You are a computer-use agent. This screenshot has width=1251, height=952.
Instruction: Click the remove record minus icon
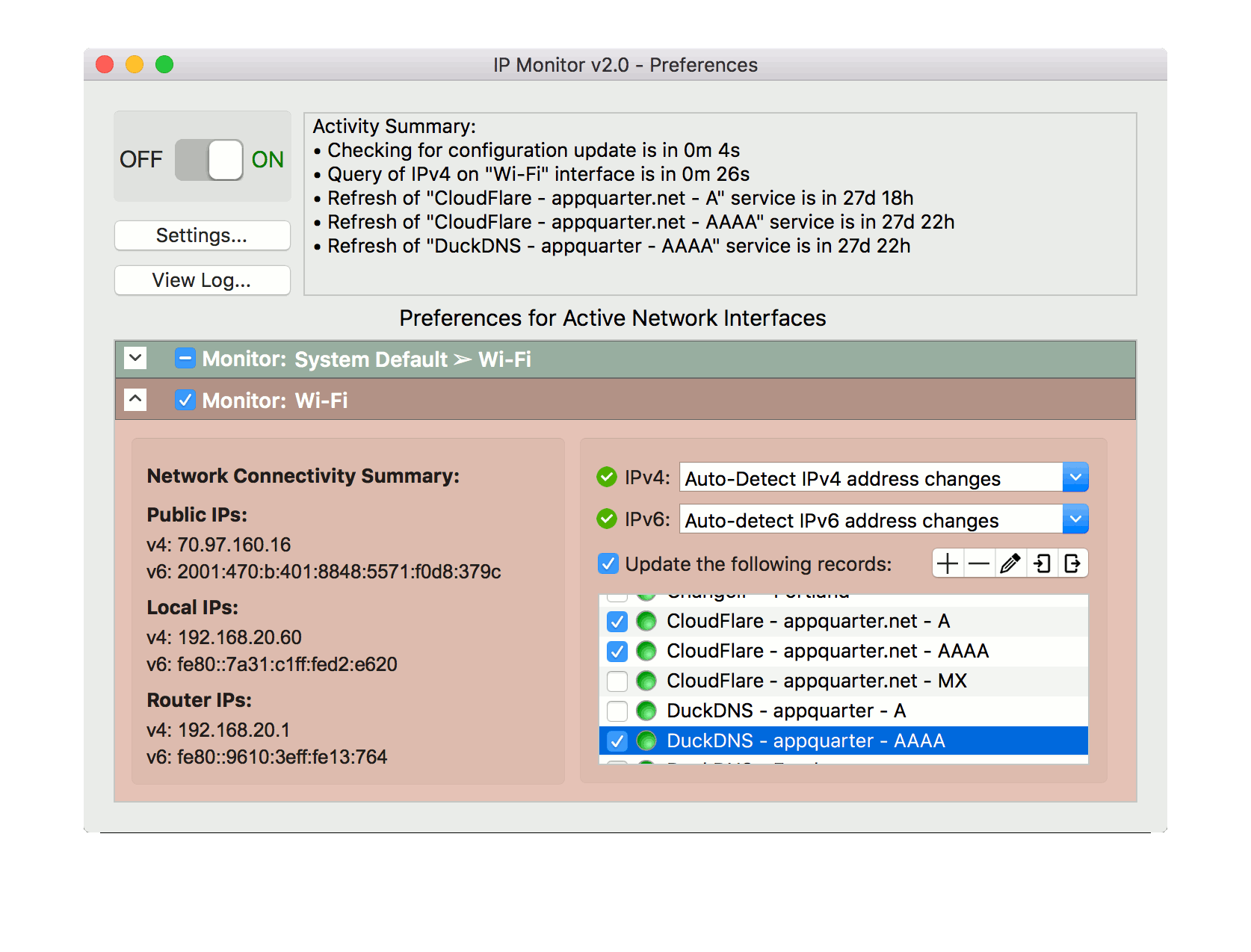pyautogui.click(x=979, y=563)
